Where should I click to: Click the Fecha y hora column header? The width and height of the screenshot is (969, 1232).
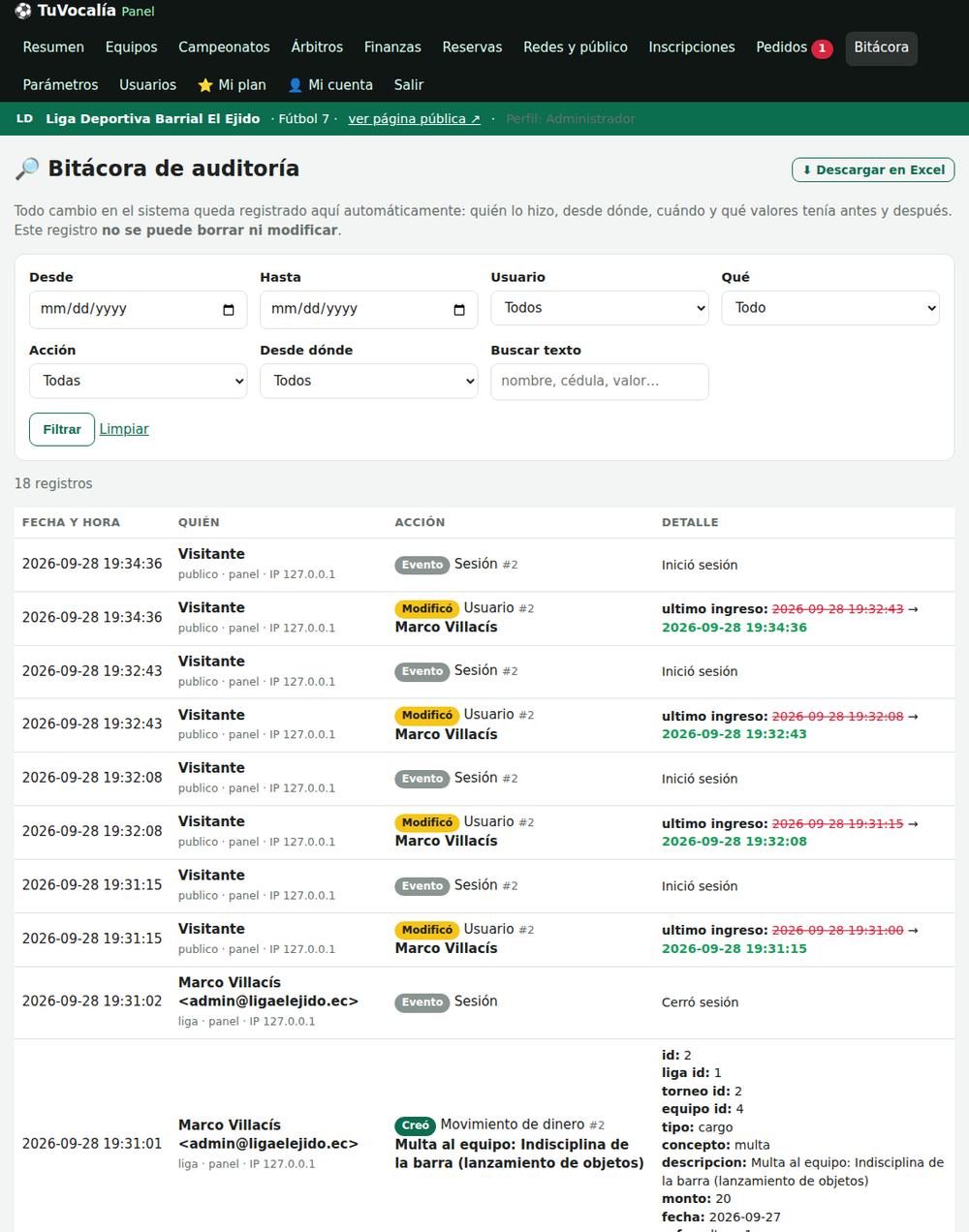[x=71, y=522]
